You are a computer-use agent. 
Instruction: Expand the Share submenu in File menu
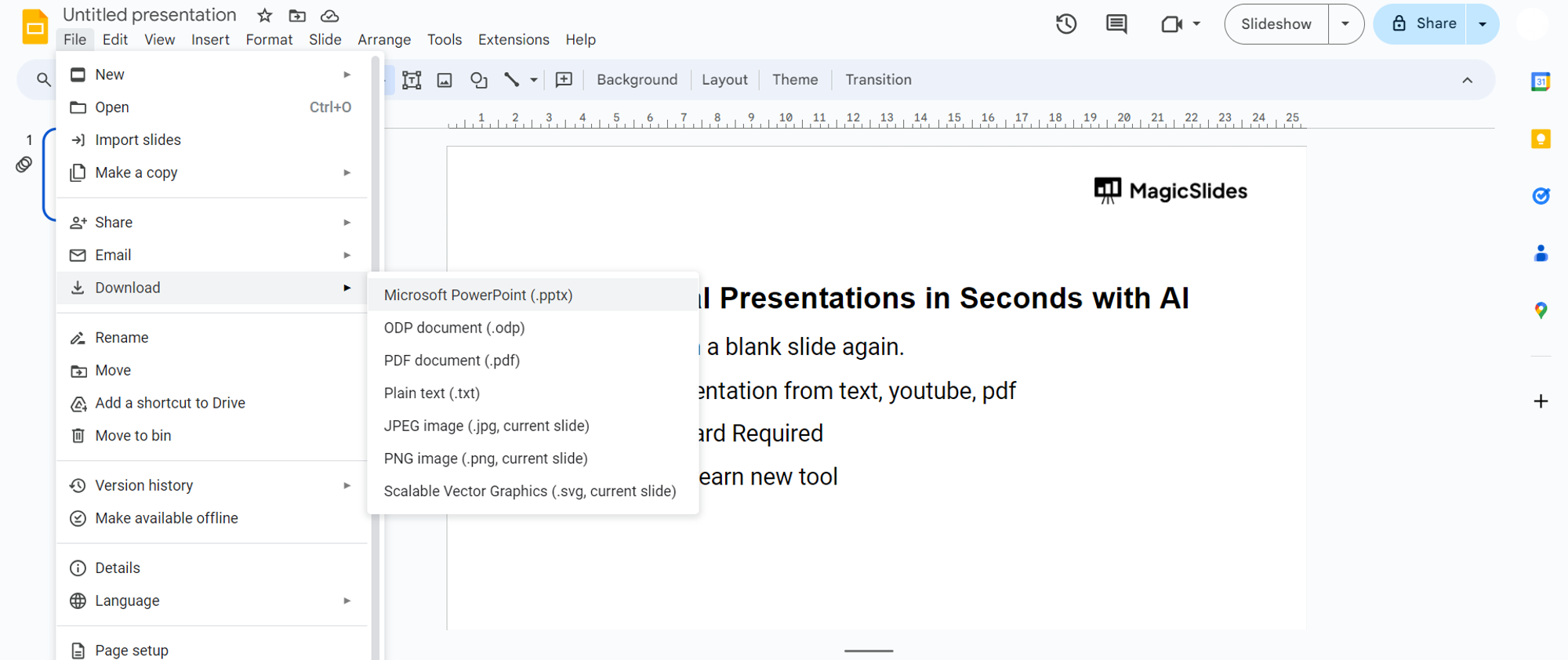[x=347, y=223]
